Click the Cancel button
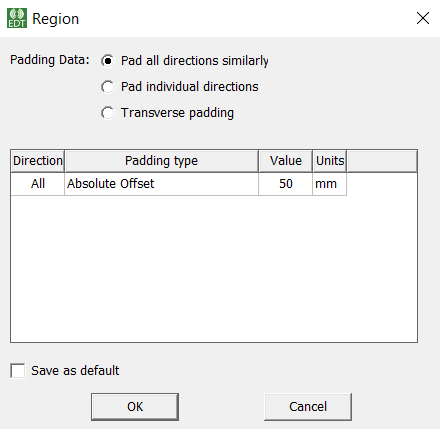Viewport: 440px width, 429px height. [308, 407]
